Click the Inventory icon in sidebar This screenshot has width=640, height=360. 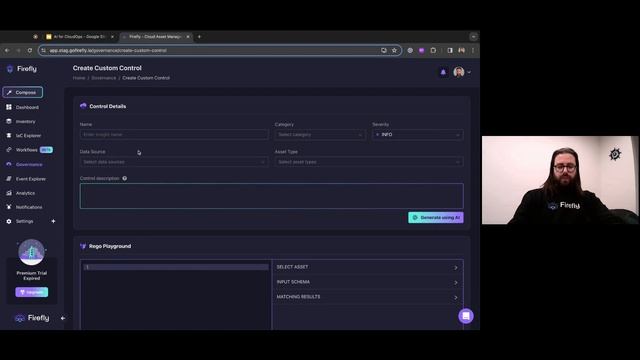(x=9, y=121)
